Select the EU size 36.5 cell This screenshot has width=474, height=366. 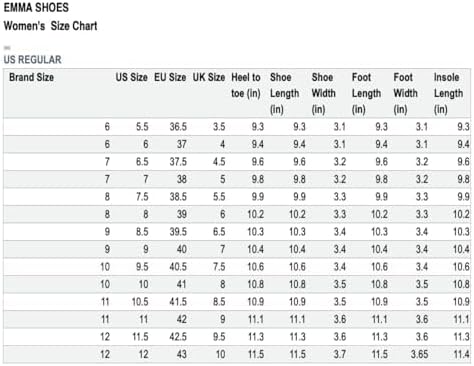point(178,127)
